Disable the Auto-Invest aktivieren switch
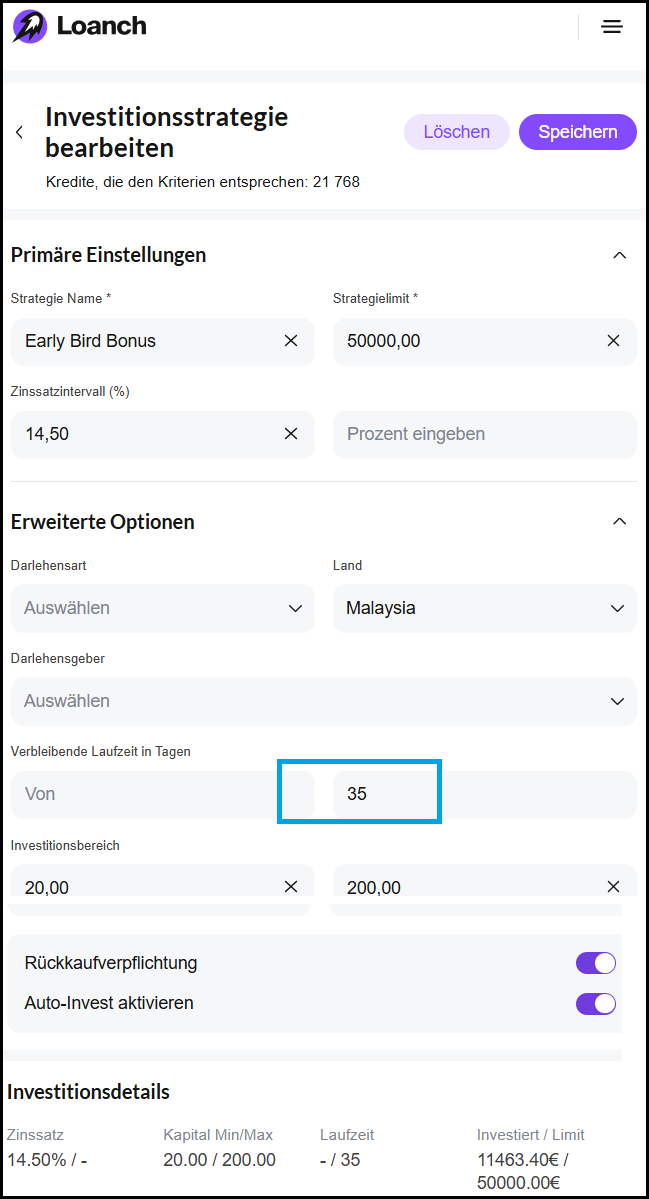 coord(595,1003)
